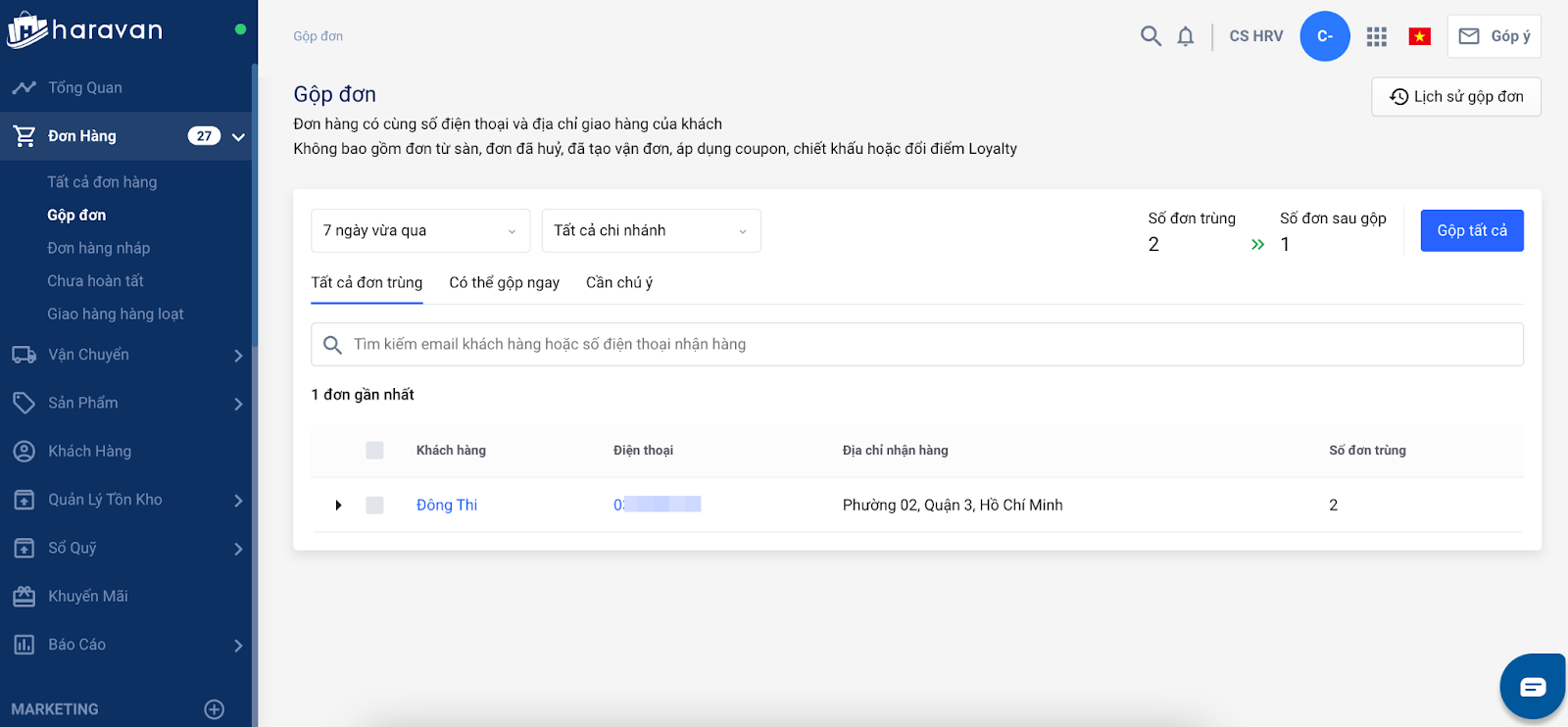Screen dimensions: 1568x727
Task: Open the notifications bell
Action: [x=1186, y=36]
